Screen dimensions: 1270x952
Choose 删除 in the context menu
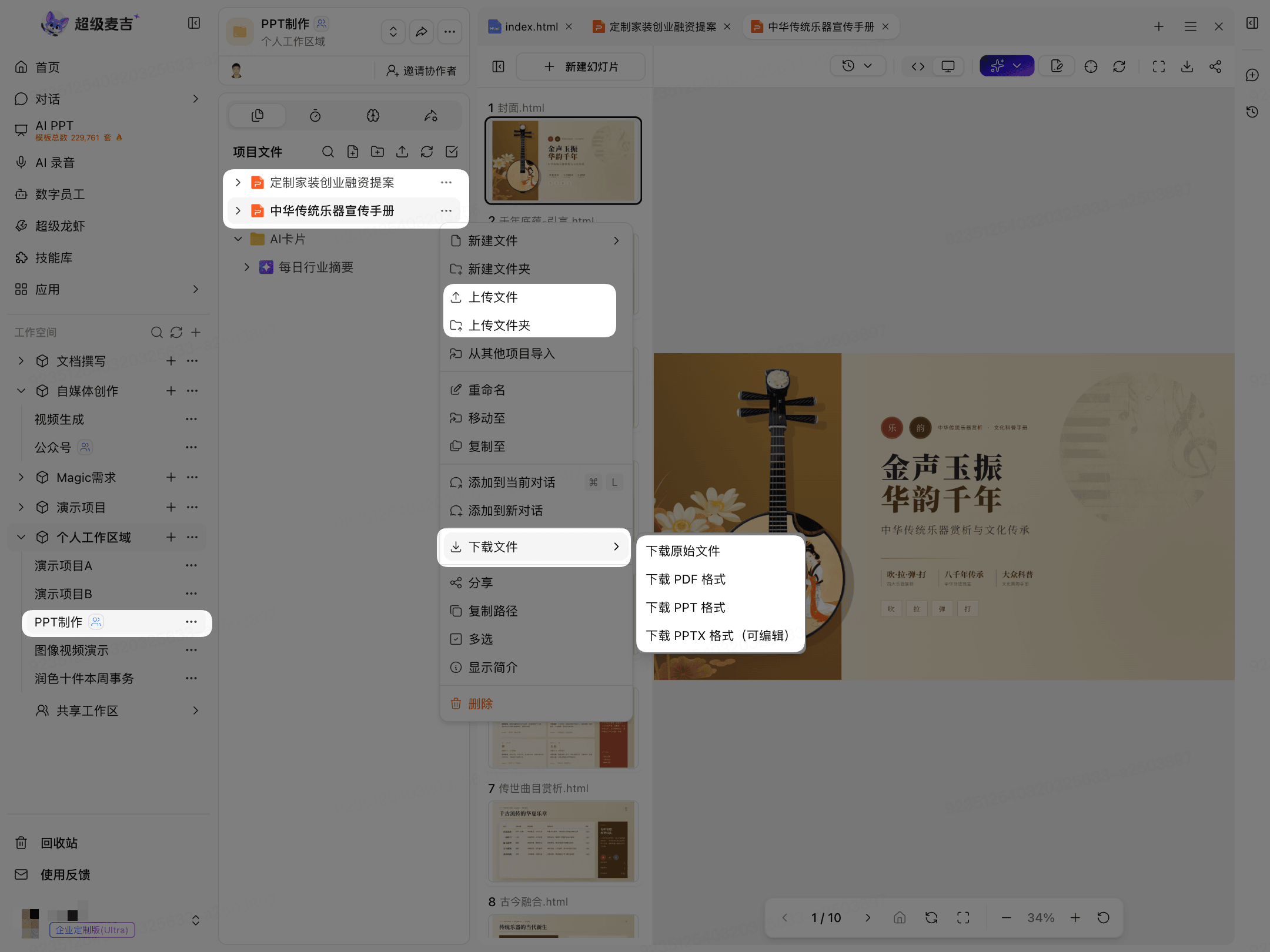[x=535, y=703]
